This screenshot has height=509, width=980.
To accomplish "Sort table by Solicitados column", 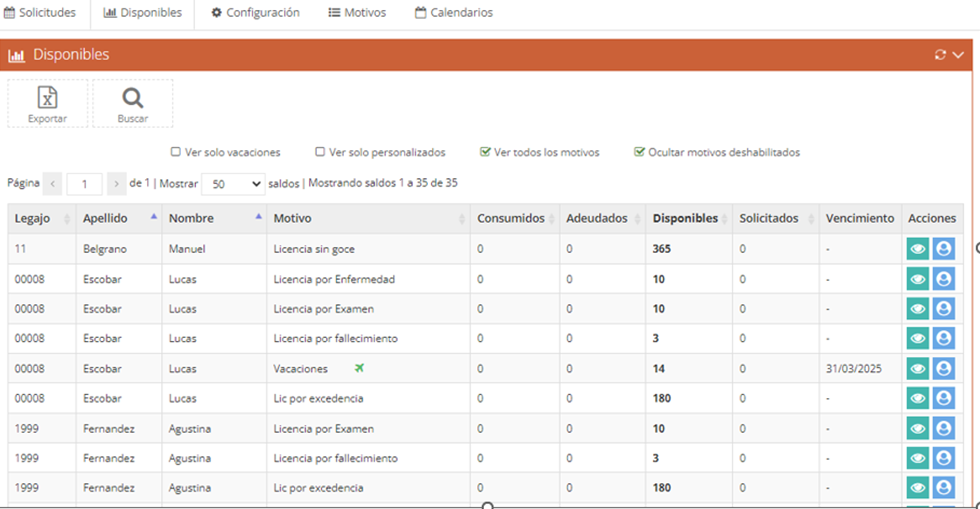I will coord(776,218).
